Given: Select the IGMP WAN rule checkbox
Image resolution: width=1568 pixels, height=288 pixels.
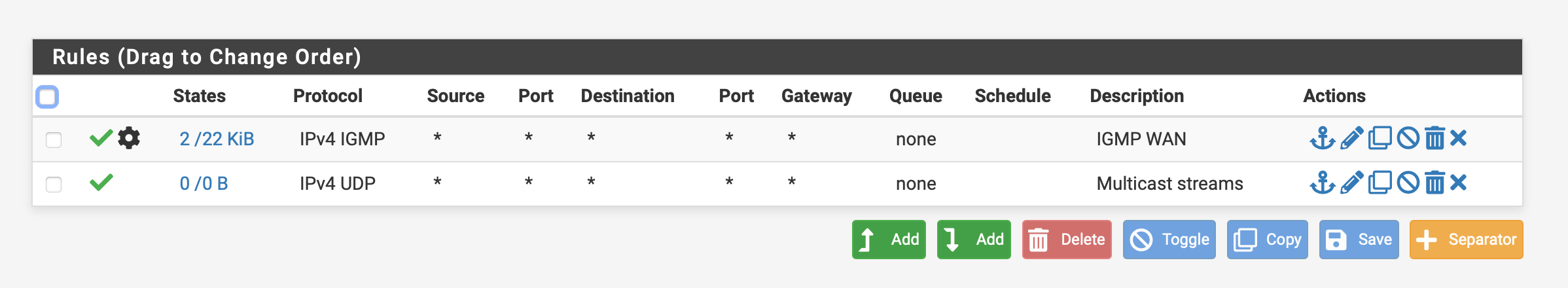Looking at the screenshot, I should coord(54,139).
